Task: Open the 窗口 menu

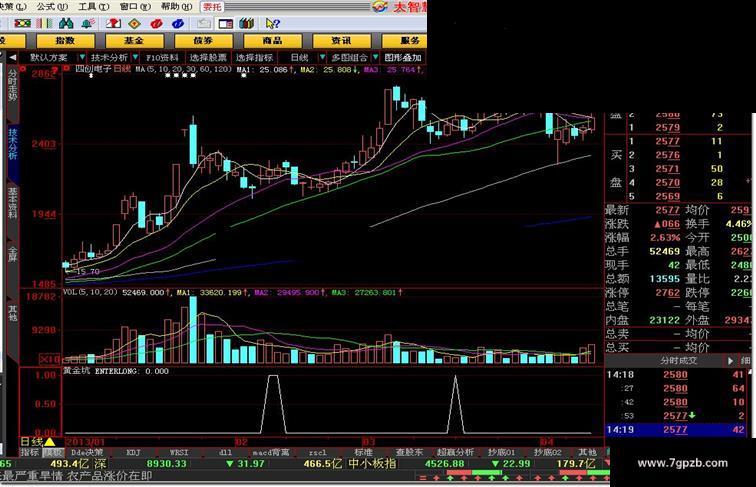Action: (x=135, y=7)
